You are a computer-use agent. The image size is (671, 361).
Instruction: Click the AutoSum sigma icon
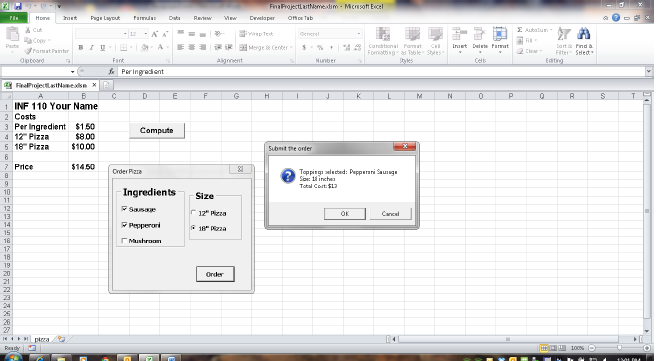click(520, 30)
